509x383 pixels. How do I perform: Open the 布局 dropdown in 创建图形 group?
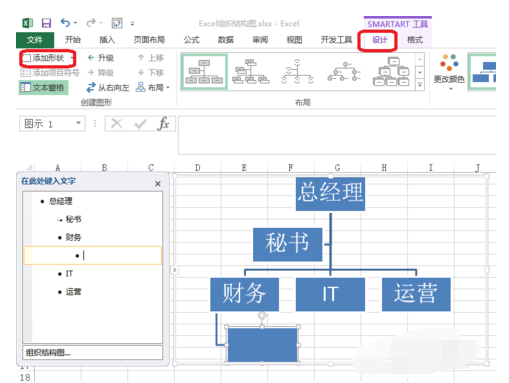pos(153,88)
